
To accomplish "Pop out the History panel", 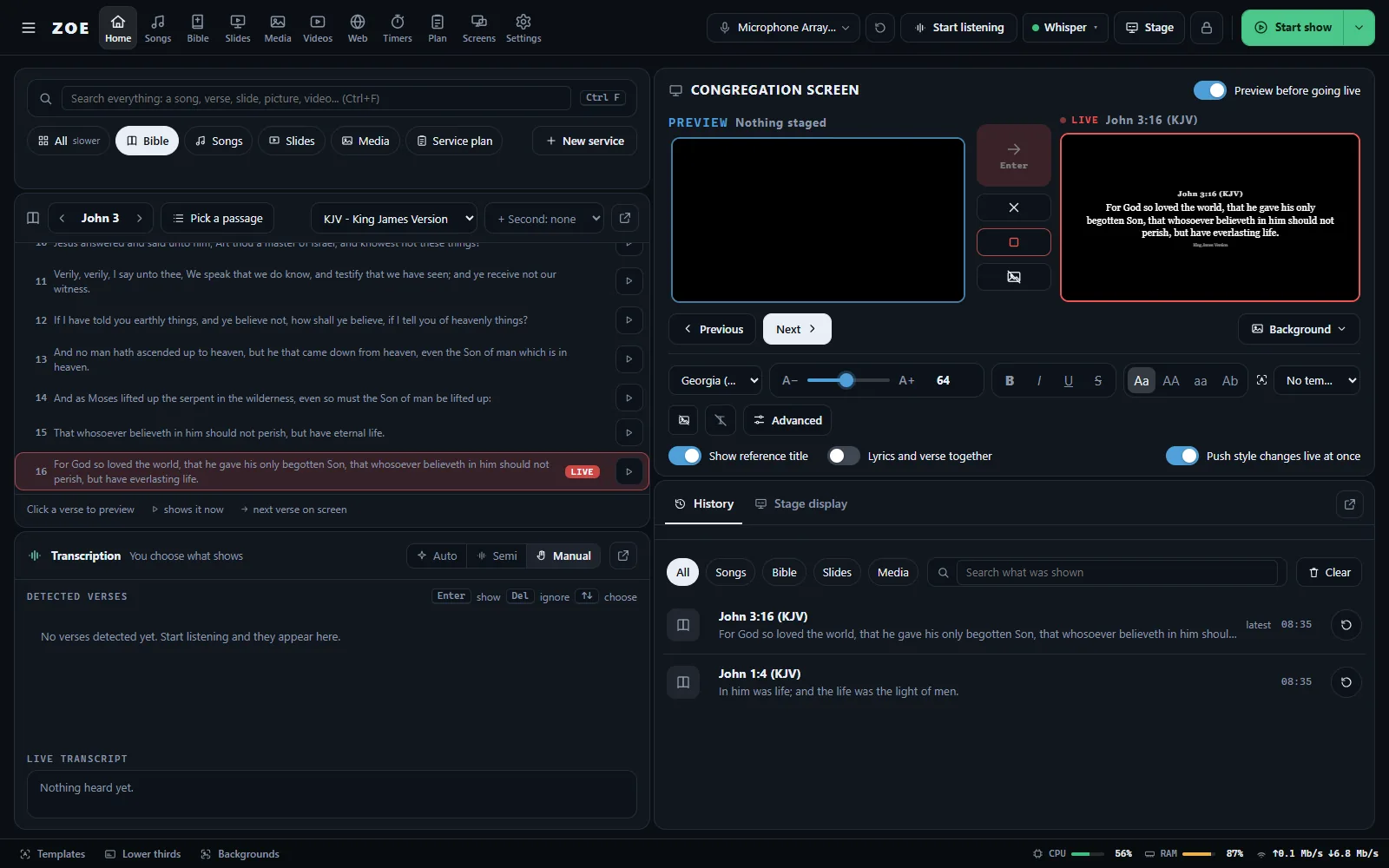I will [x=1350, y=504].
